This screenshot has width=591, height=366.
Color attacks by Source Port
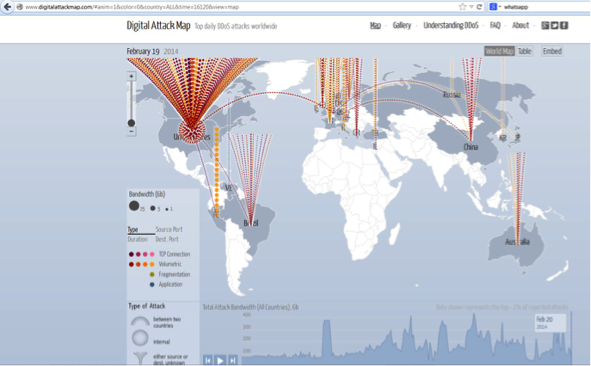(169, 229)
